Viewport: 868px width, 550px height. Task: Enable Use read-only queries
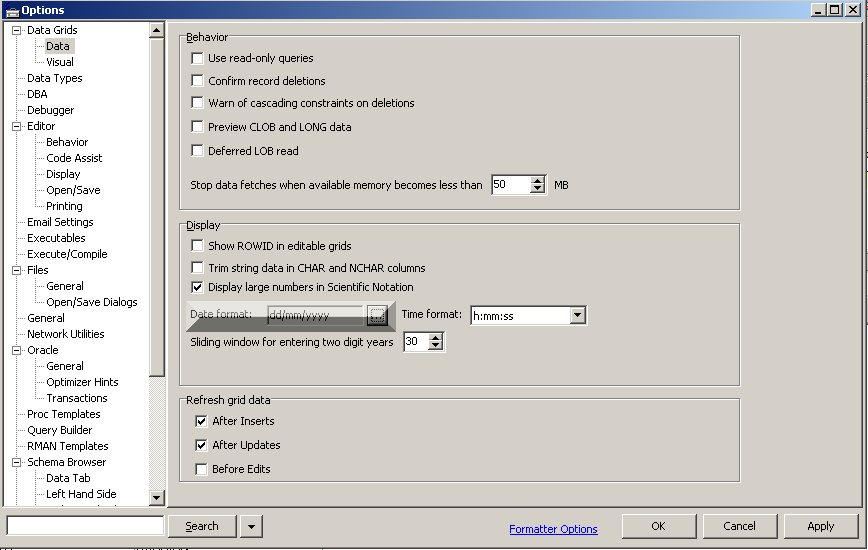197,58
